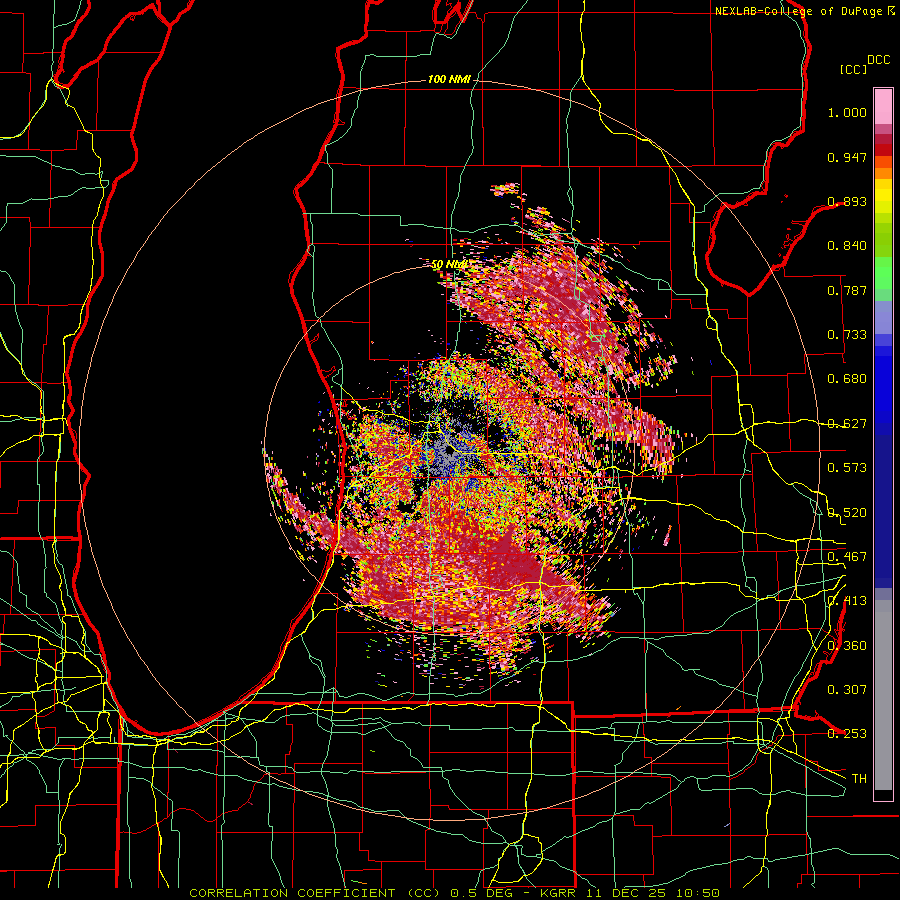This screenshot has width=900, height=900.
Task: Pick the bright green segment of the color bar
Action: [883, 273]
